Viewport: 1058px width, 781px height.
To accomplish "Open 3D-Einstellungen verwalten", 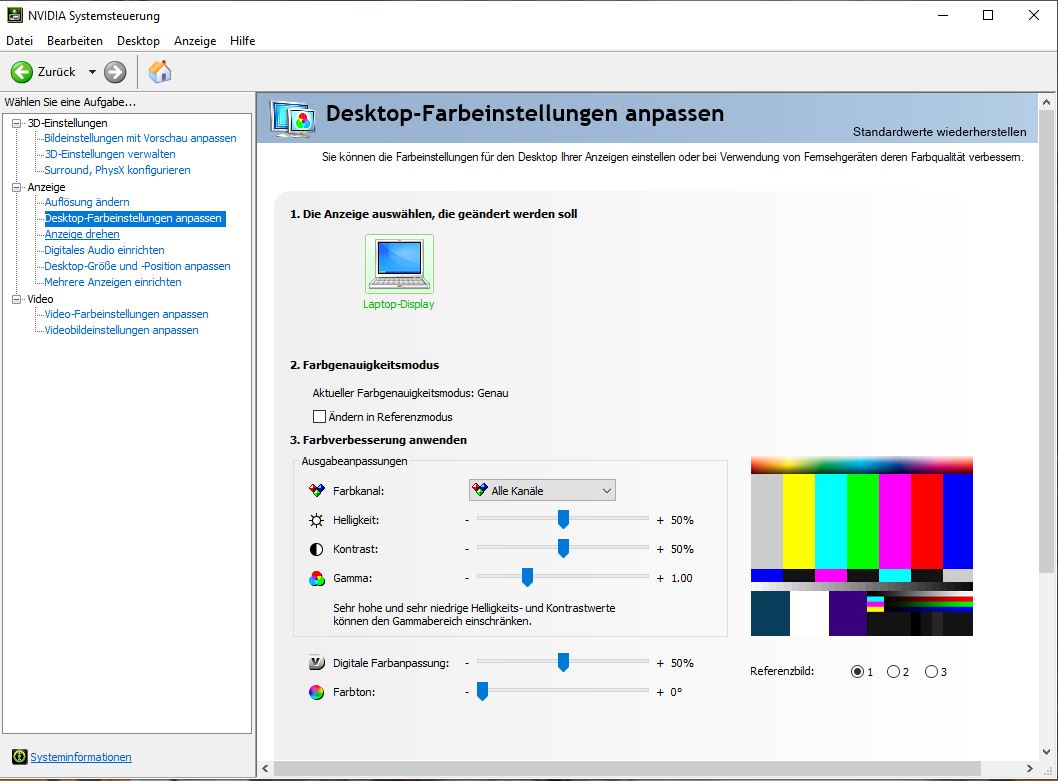I will (110, 154).
